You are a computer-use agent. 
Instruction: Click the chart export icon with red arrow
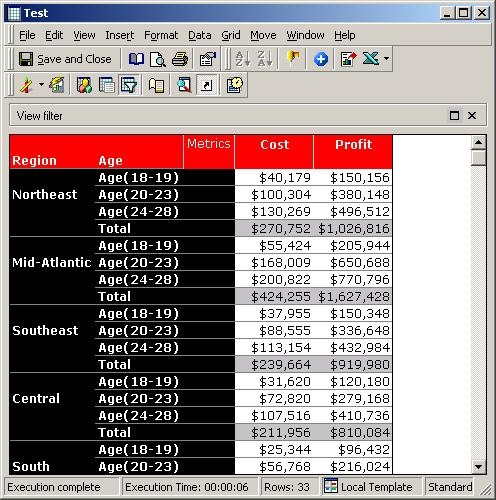tap(348, 59)
